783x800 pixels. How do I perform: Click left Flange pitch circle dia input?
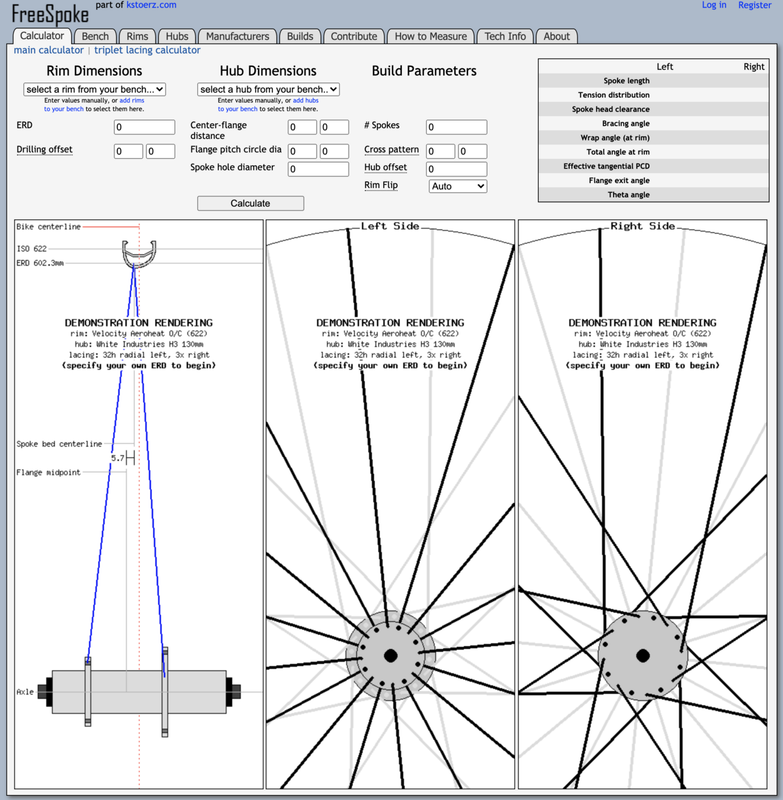pos(302,152)
